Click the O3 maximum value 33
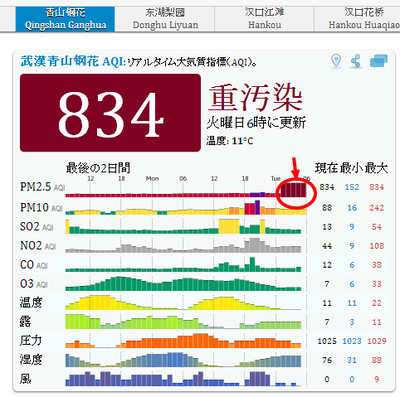Viewport: 400px width, 397px height. [376, 284]
